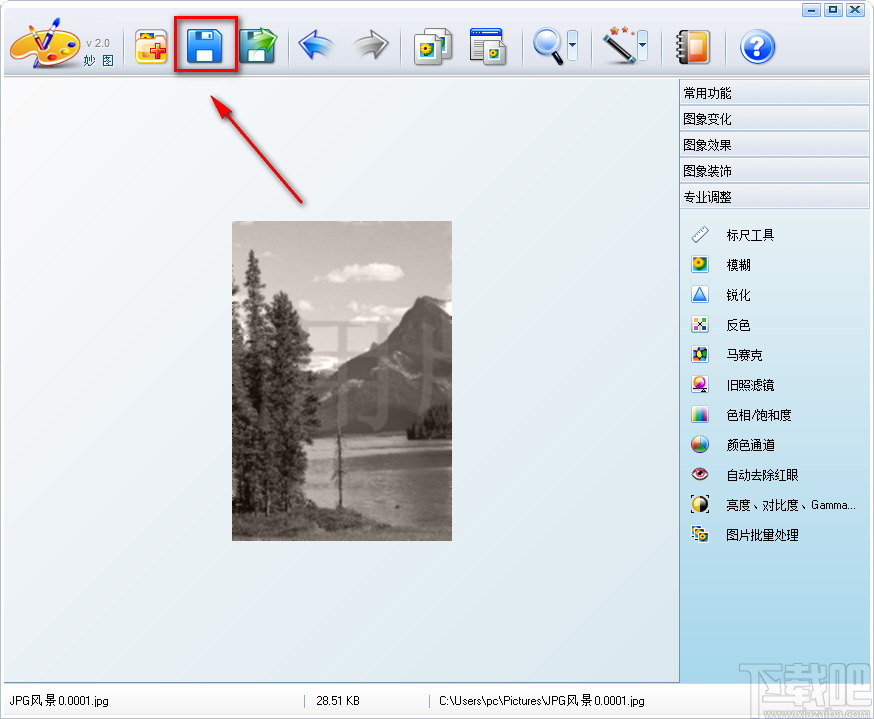Switch to the 图象效果 category
Screen dimensions: 874x719
pyautogui.click(x=774, y=144)
